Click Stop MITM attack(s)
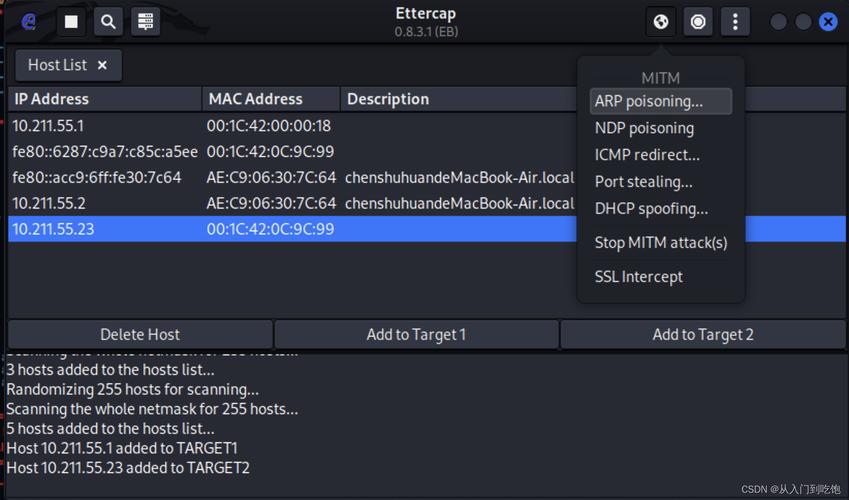The image size is (849, 500). pos(661,243)
